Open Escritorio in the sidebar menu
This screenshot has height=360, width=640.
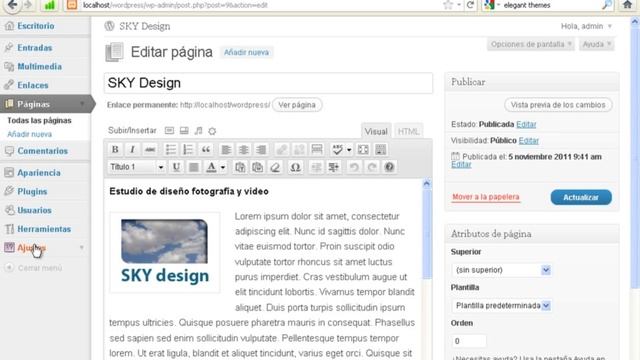click(36, 26)
